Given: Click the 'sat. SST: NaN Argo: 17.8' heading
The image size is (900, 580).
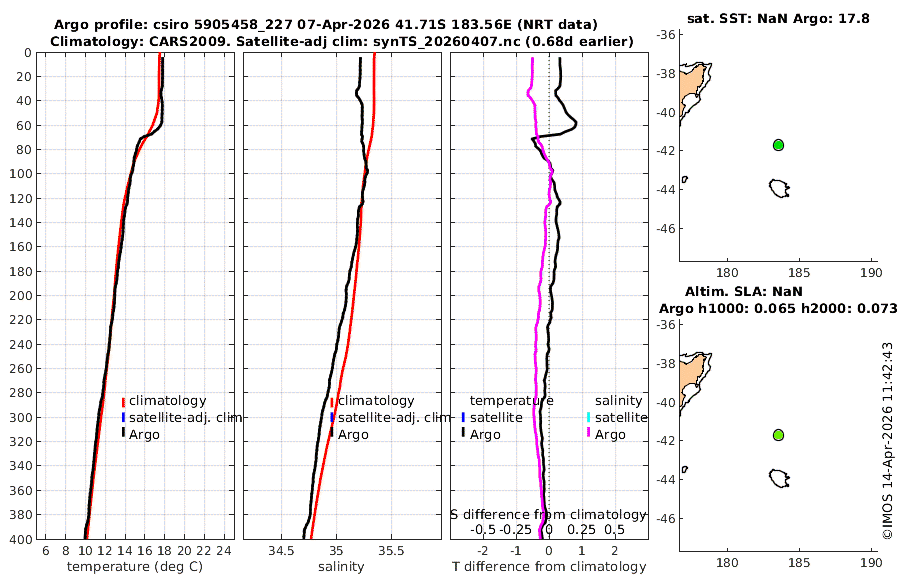Looking at the screenshot, I should click(x=778, y=18).
